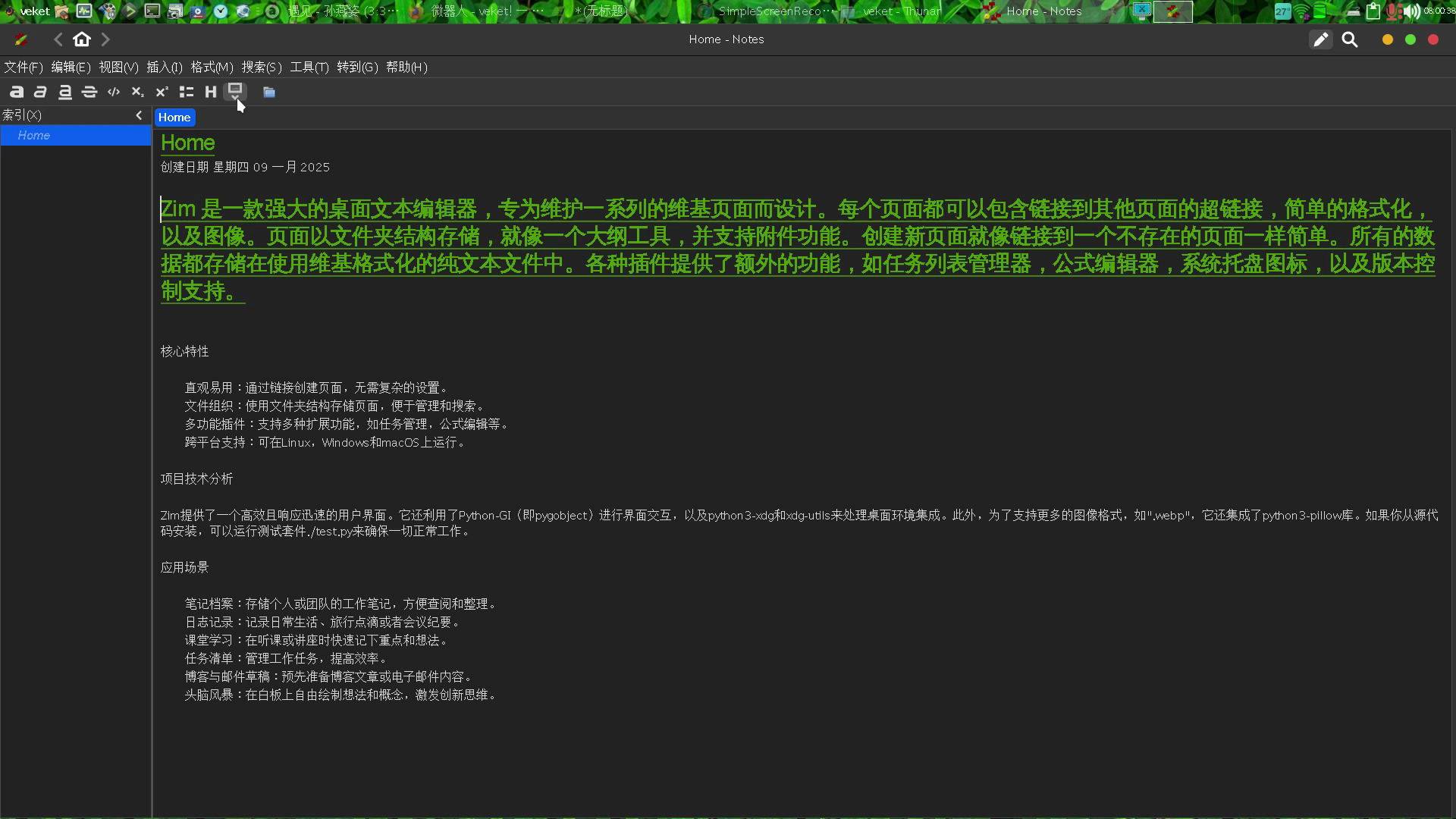This screenshot has height=819, width=1456.
Task: Select the Home page in index tree
Action: click(76, 135)
